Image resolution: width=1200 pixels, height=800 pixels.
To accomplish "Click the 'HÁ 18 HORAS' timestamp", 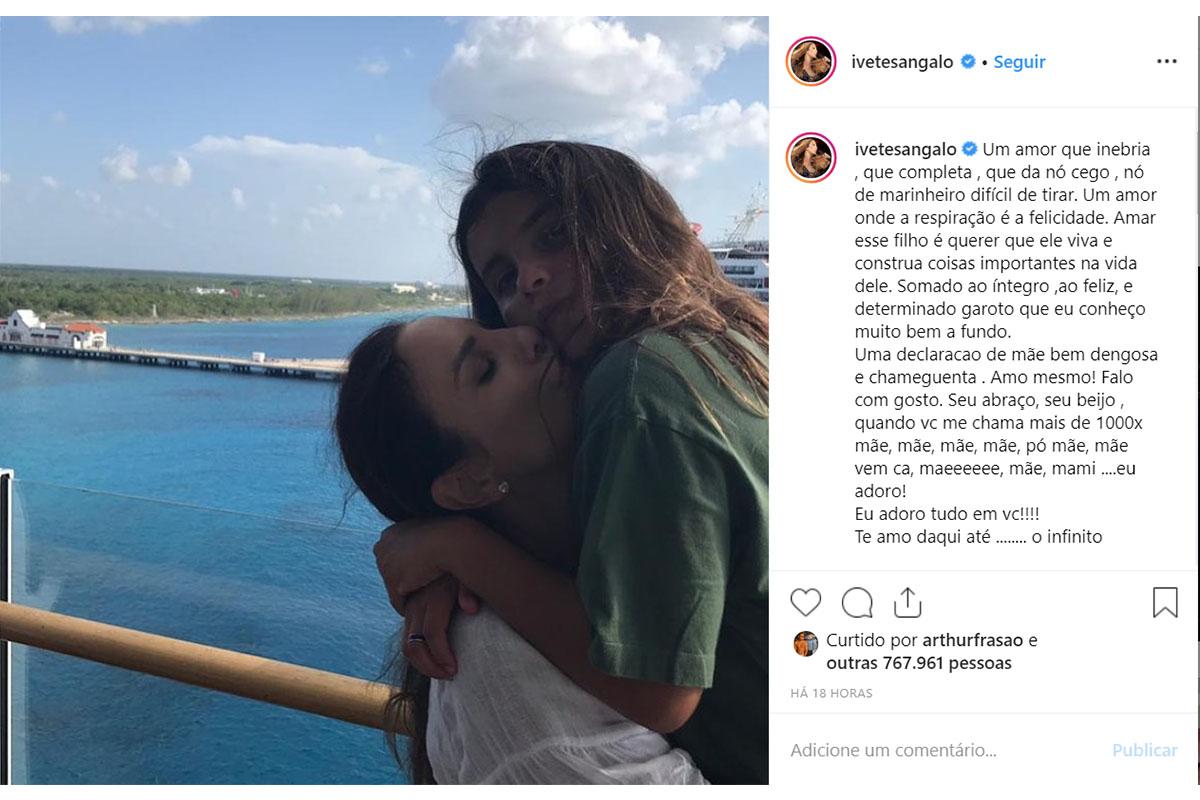I will 831,693.
